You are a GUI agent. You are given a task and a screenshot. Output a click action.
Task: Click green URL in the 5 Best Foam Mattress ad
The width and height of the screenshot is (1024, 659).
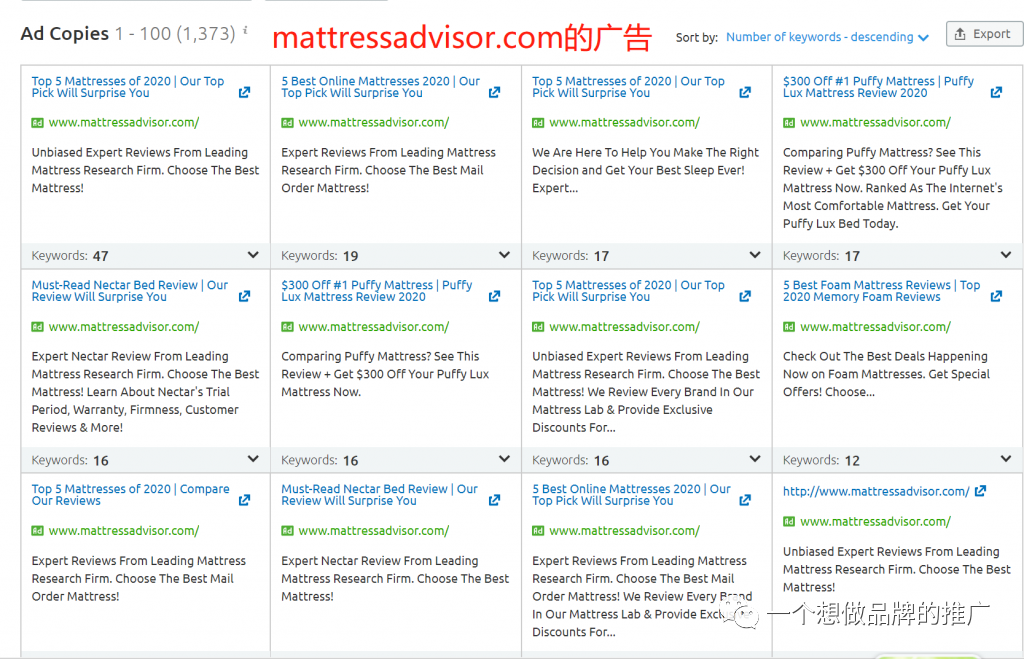875,327
